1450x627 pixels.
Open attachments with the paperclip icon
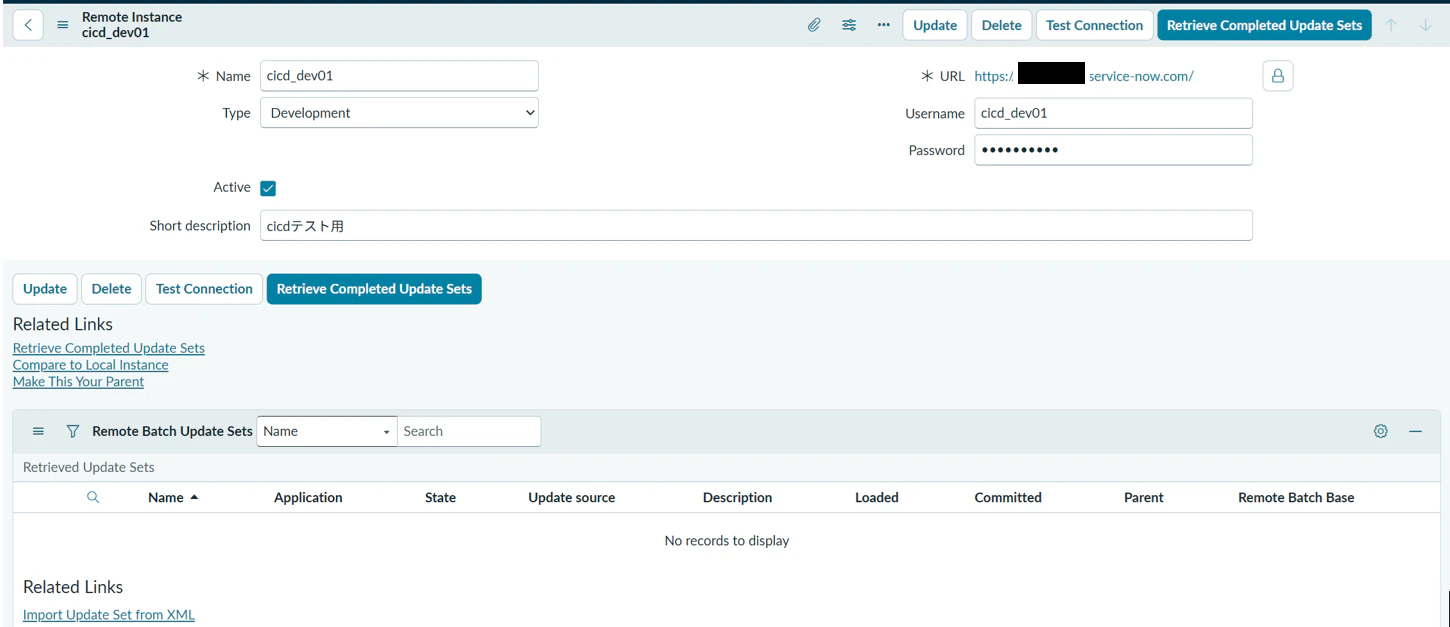tap(814, 25)
